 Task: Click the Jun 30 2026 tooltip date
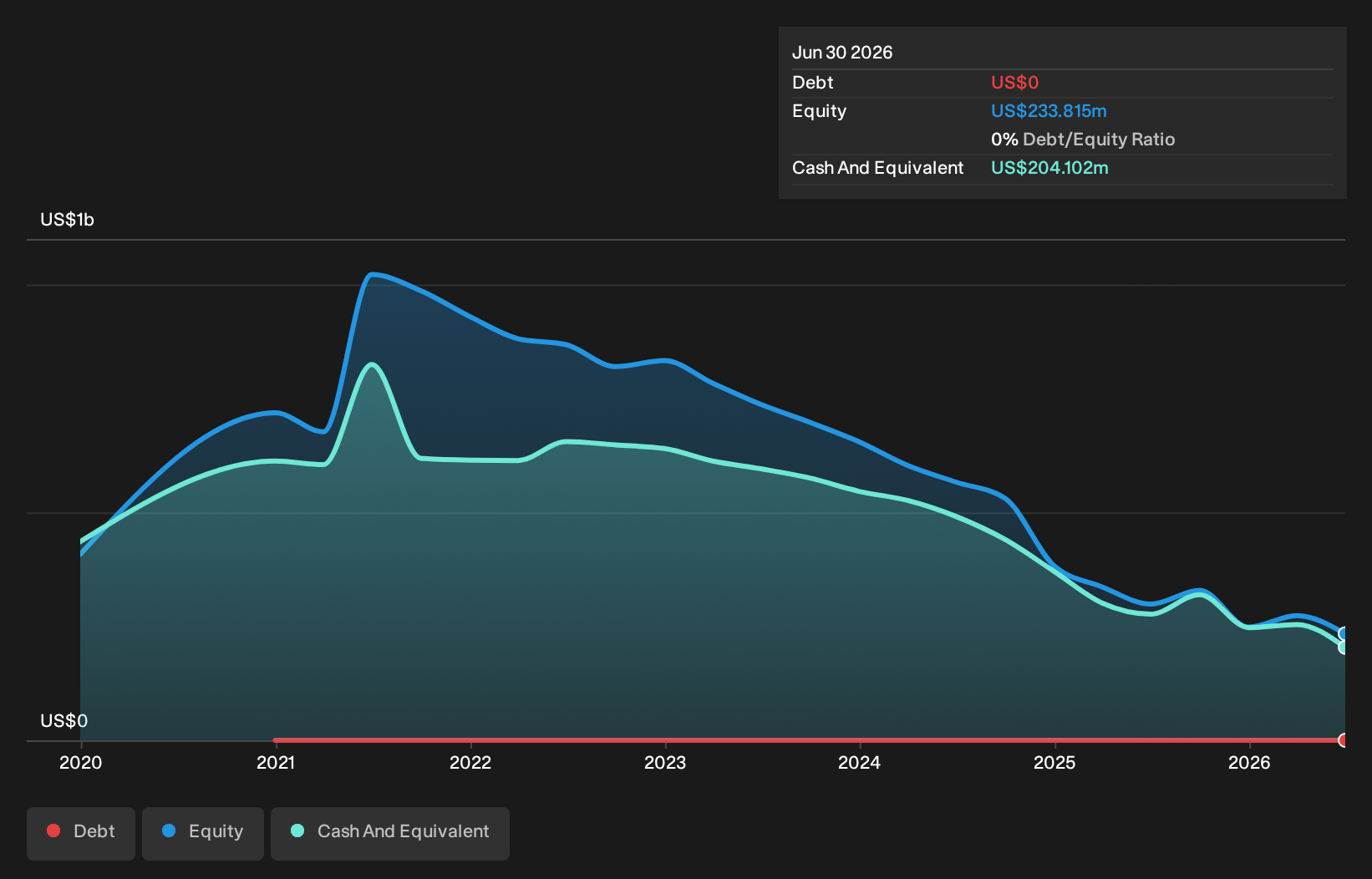(x=842, y=53)
